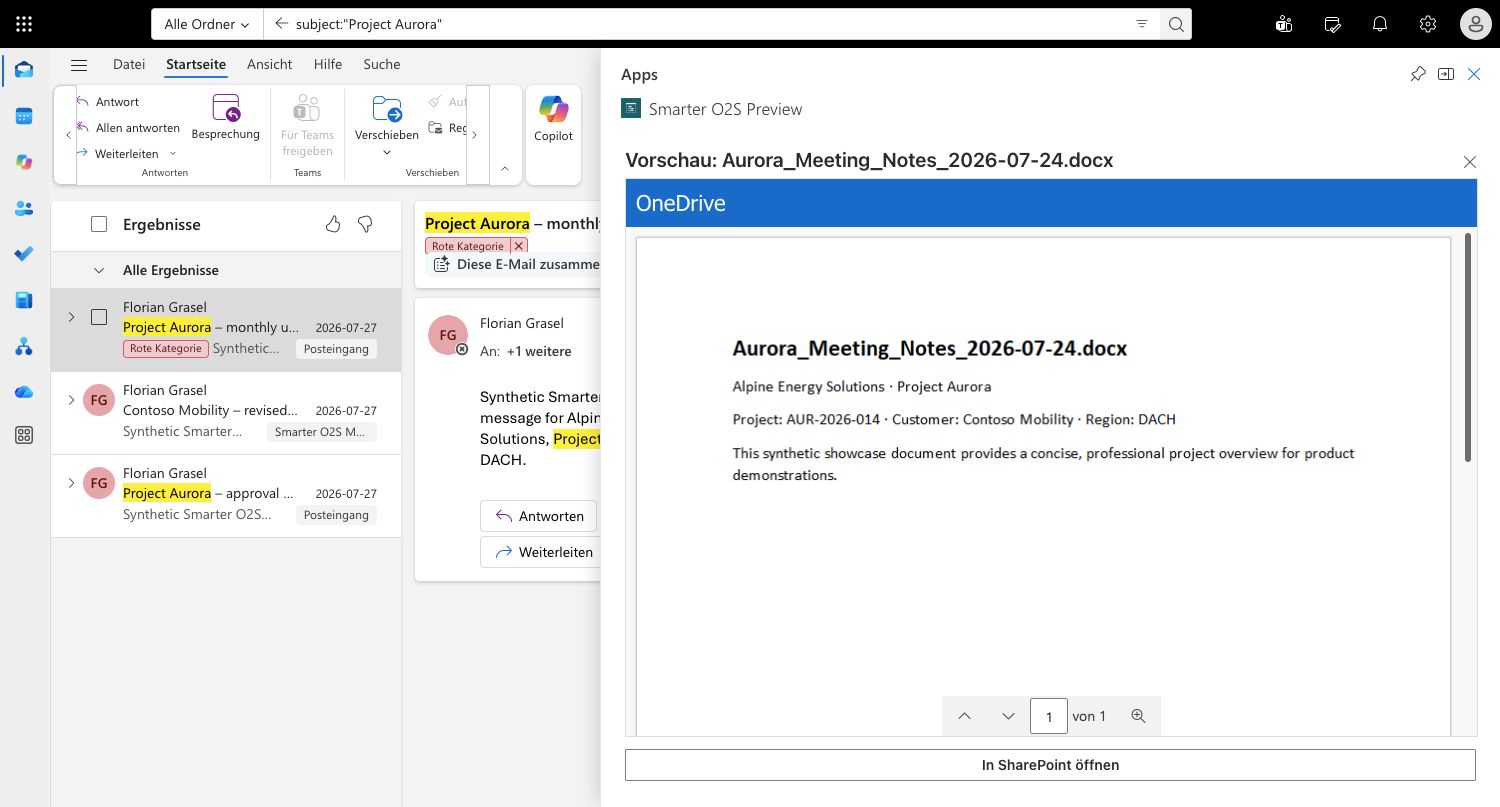Open the account profile avatar

click(1476, 24)
